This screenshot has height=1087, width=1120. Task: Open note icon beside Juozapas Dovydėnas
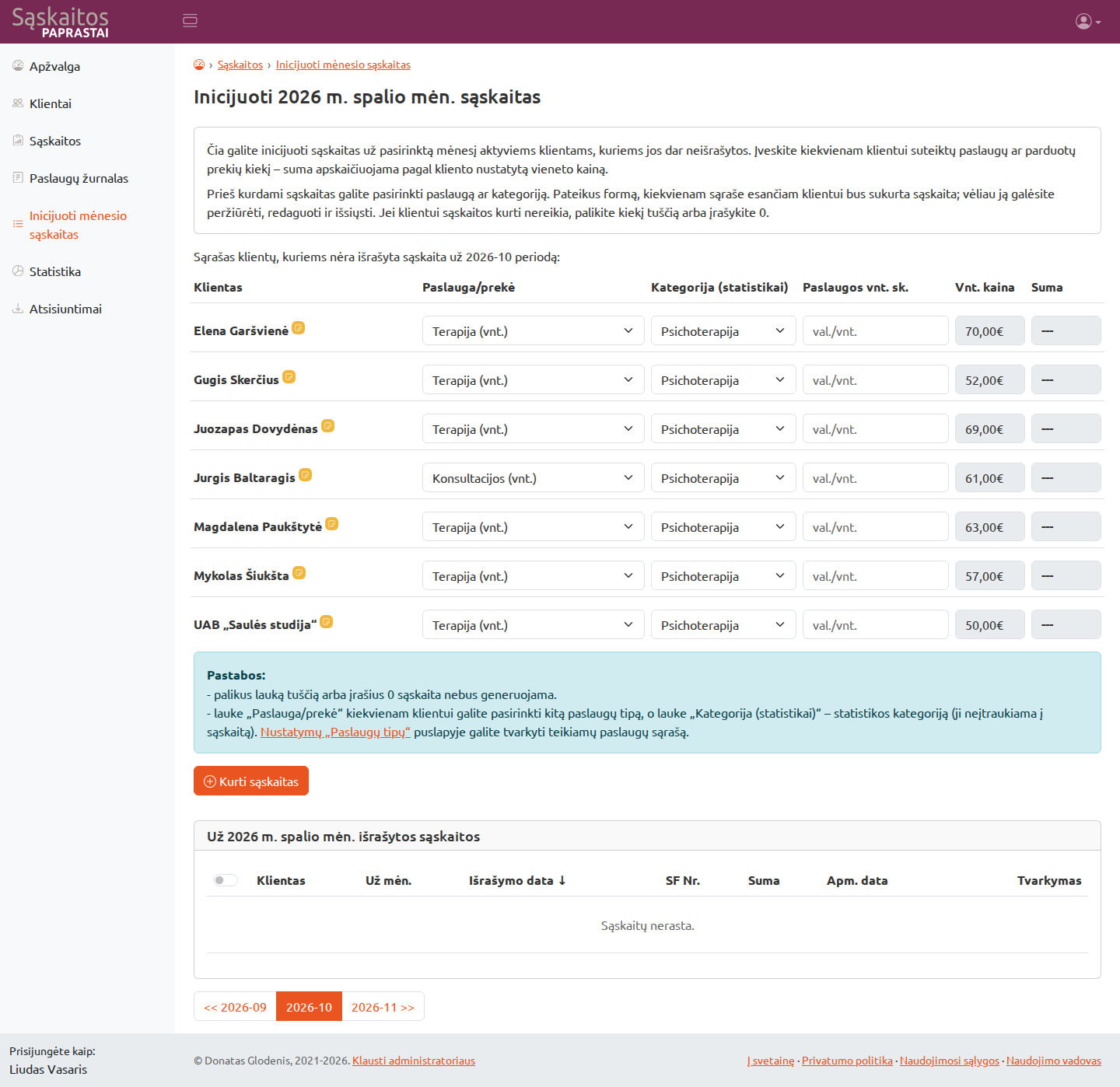tap(328, 426)
